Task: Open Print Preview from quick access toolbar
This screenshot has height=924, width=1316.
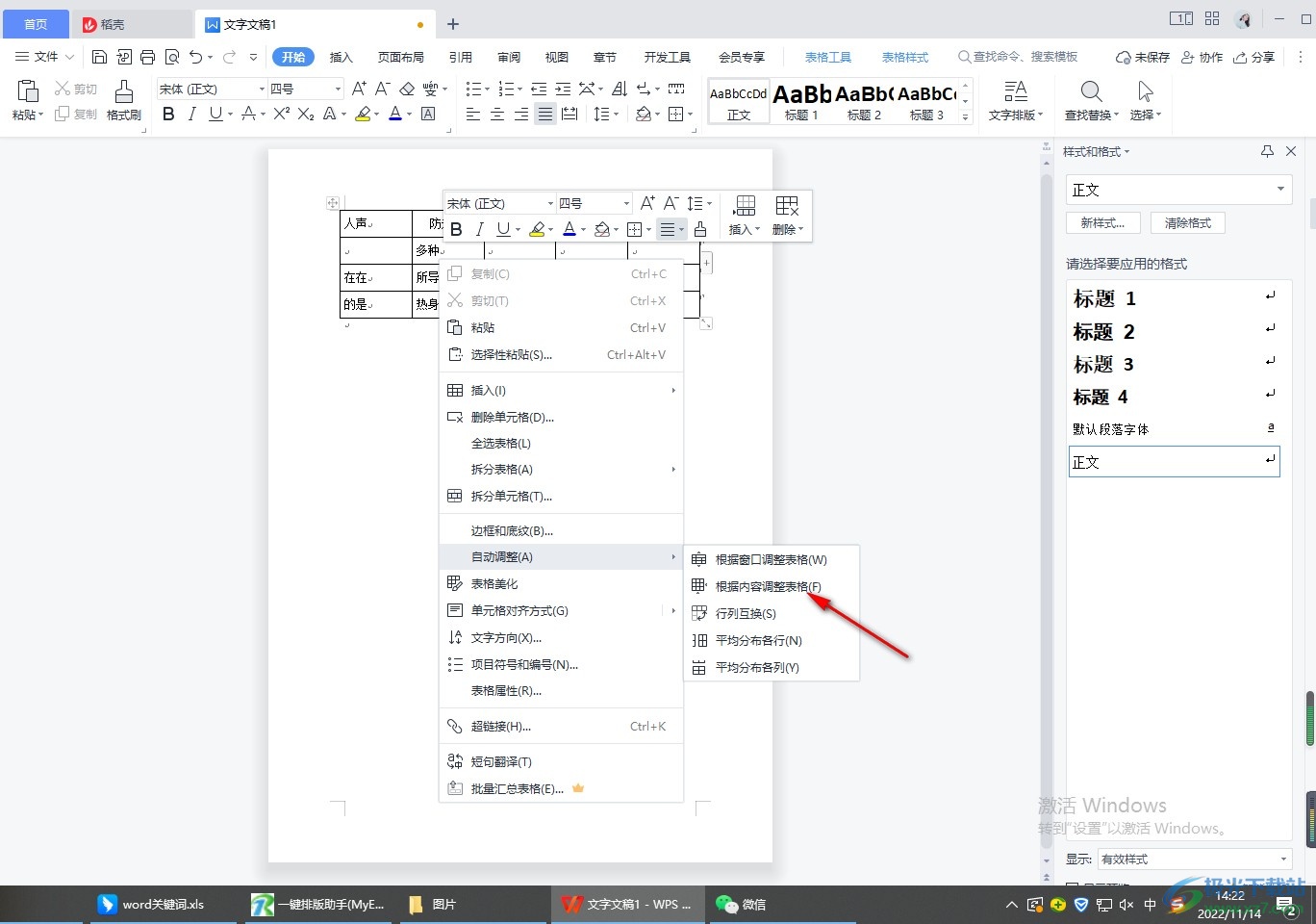Action: pos(172,57)
